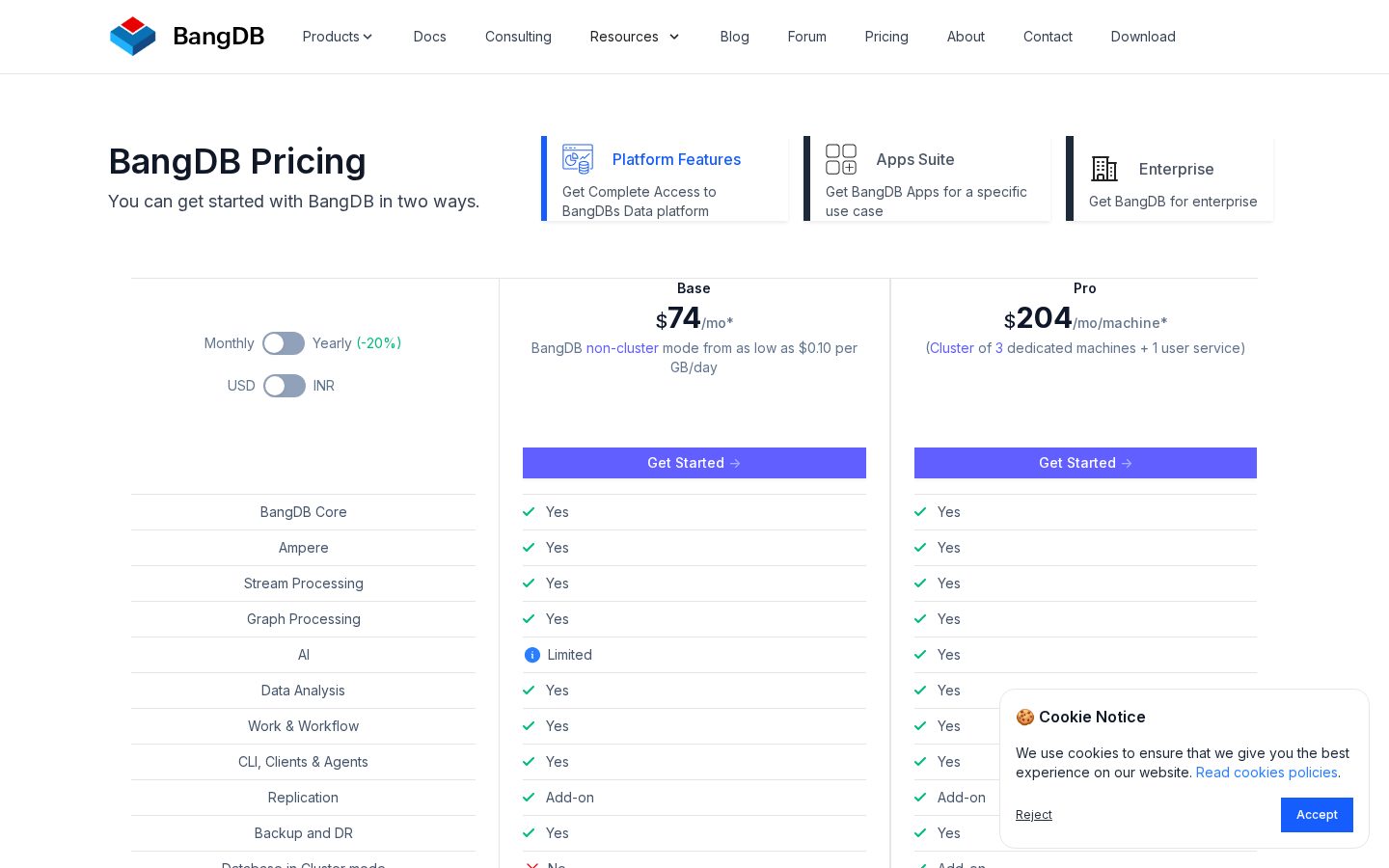Click Base checkmark in Stream Processing row

pos(529,583)
